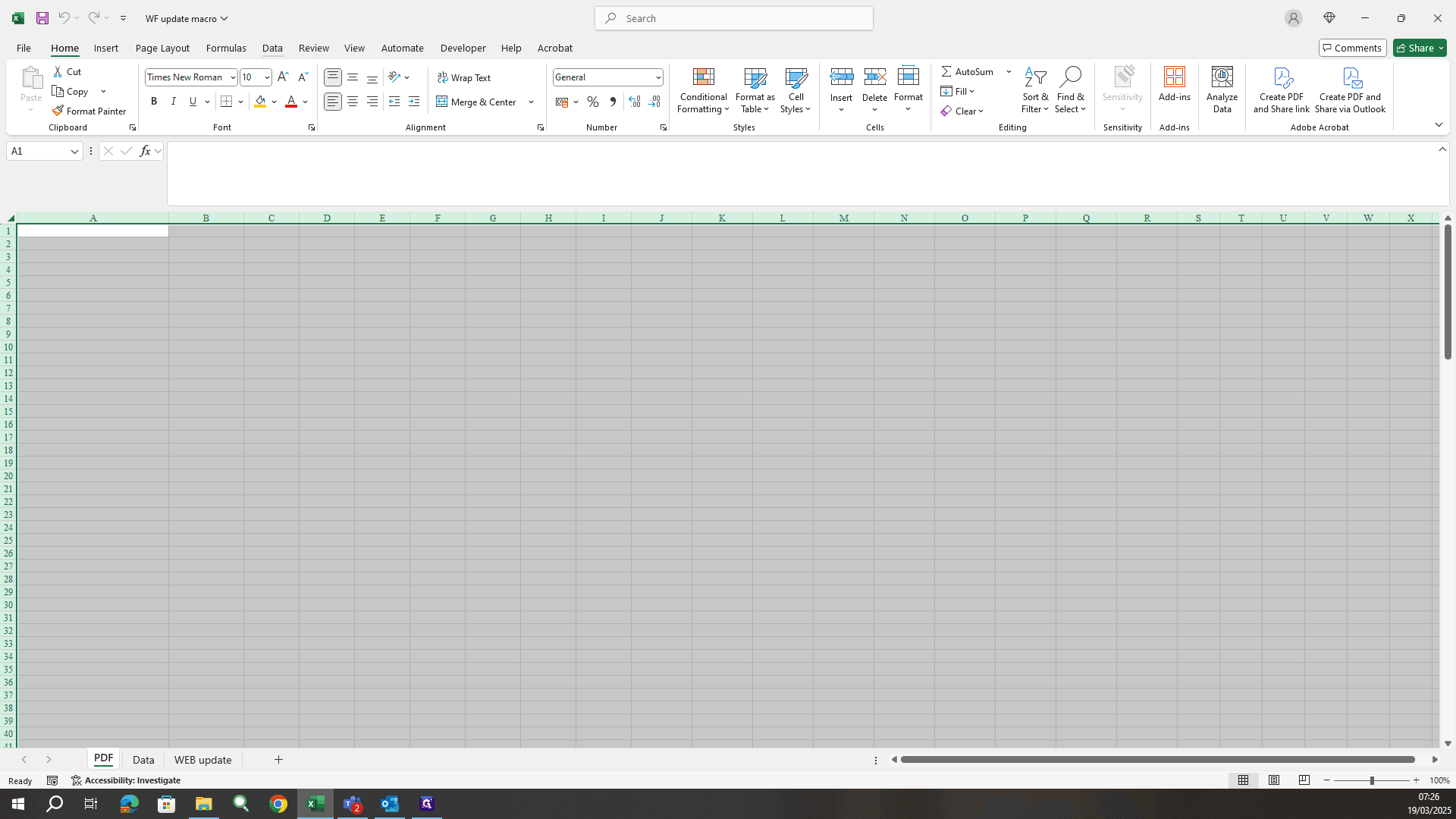1456x819 pixels.
Task: Click Decrease Font Size icon
Action: coord(303,77)
